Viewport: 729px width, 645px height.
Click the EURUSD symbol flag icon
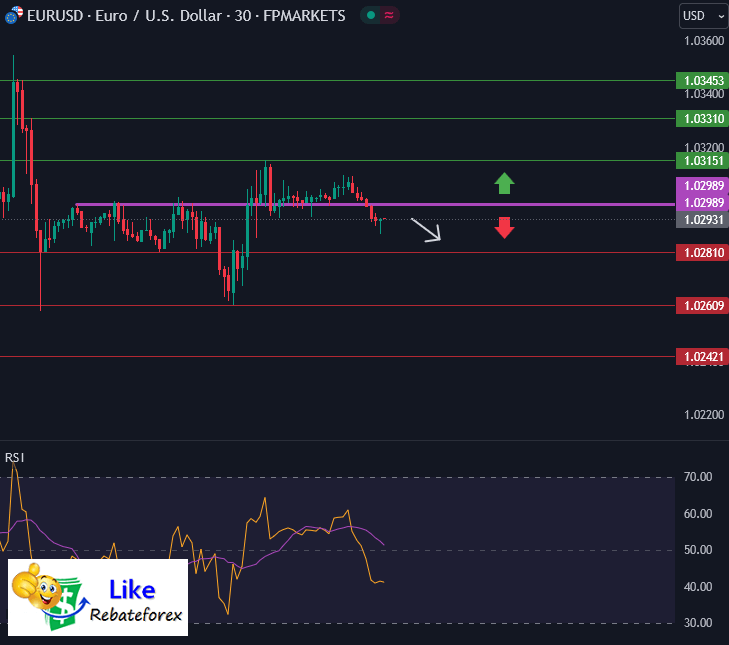[13, 15]
